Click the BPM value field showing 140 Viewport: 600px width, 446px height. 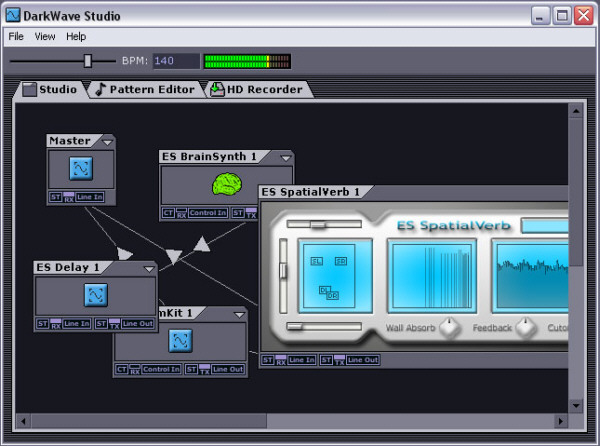click(174, 61)
